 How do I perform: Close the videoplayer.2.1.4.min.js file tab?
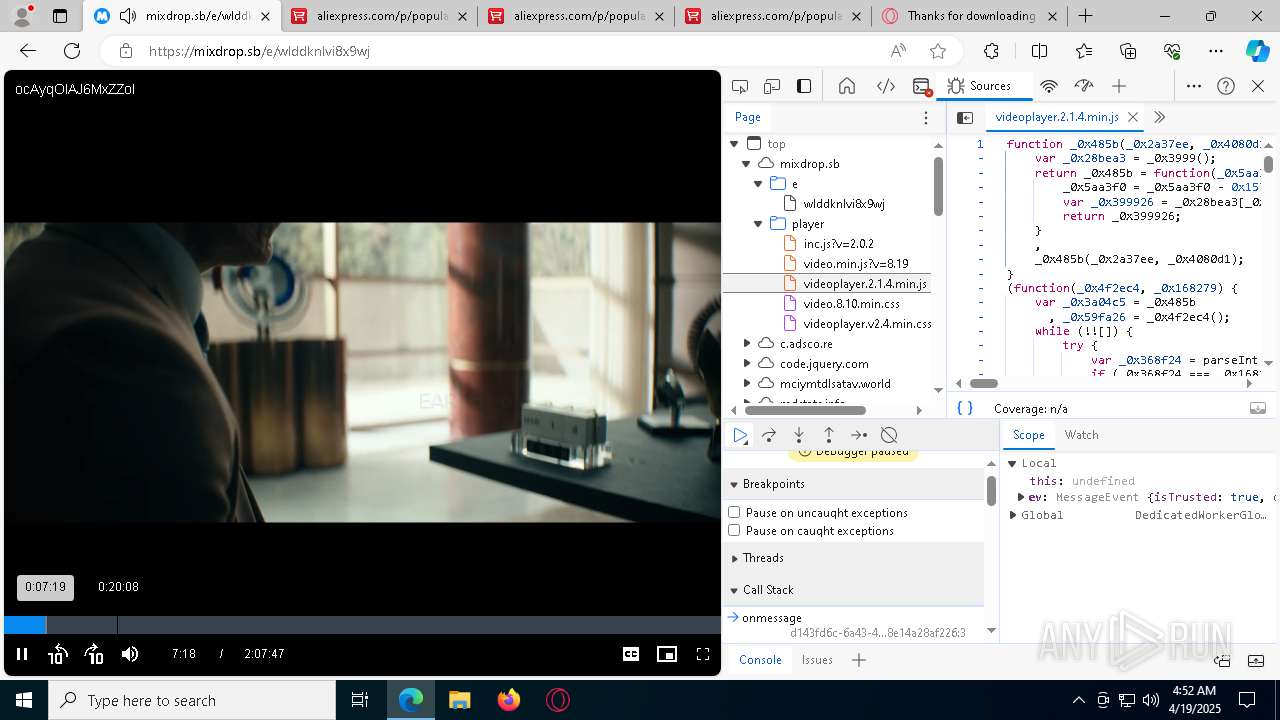[1133, 117]
